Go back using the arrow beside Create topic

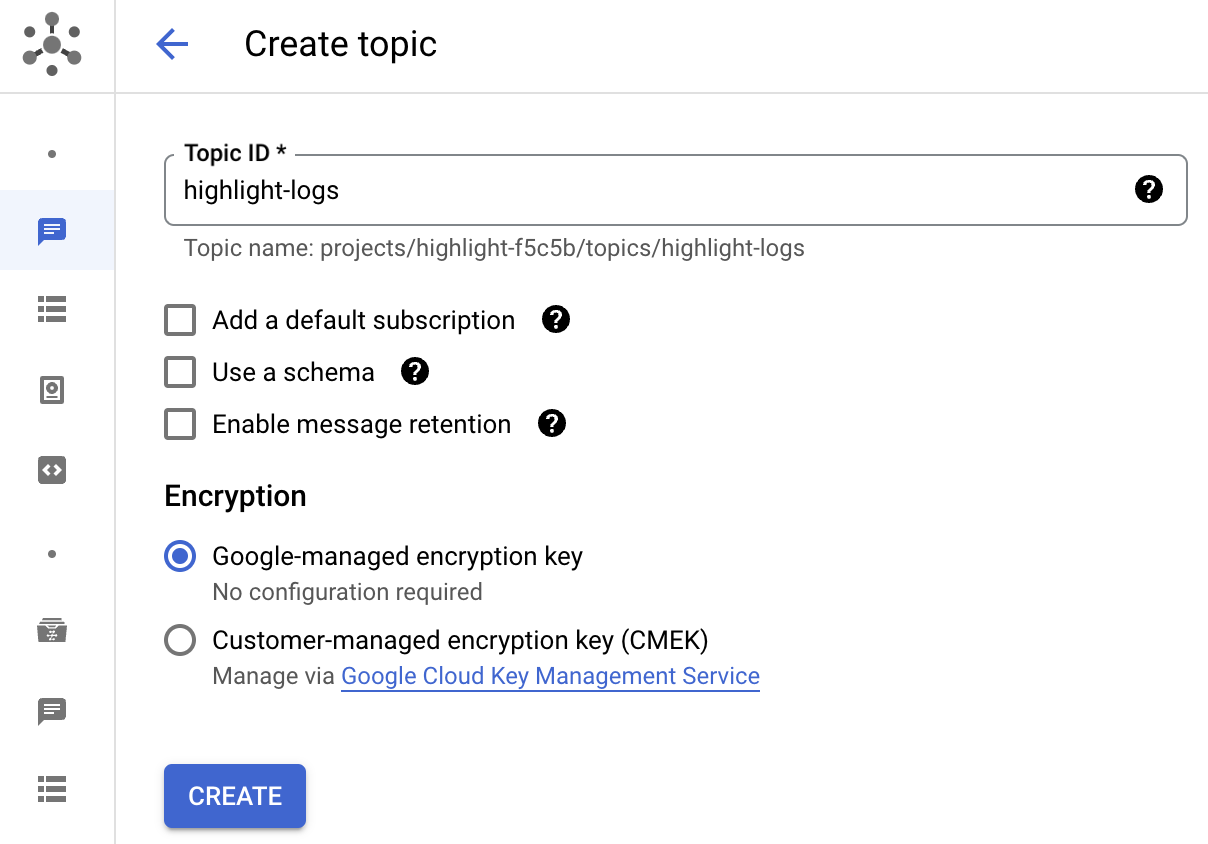(172, 45)
